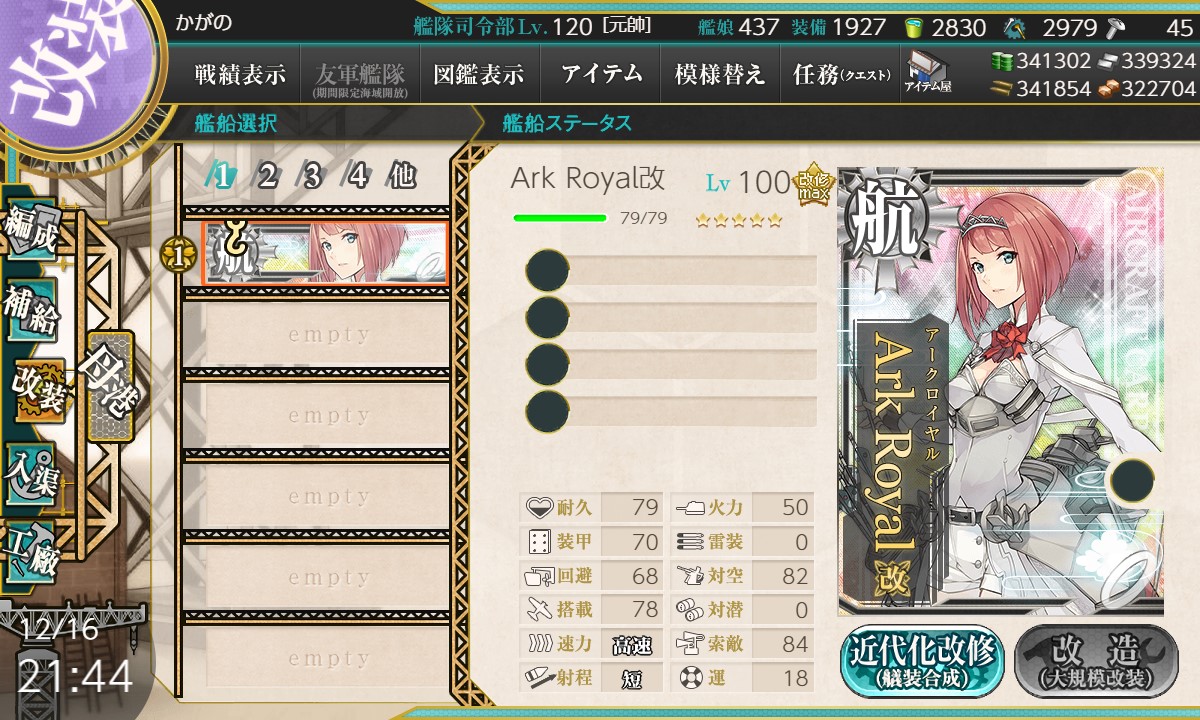Click the second empty fleet slot
The width and height of the screenshot is (1200, 720).
click(318, 416)
